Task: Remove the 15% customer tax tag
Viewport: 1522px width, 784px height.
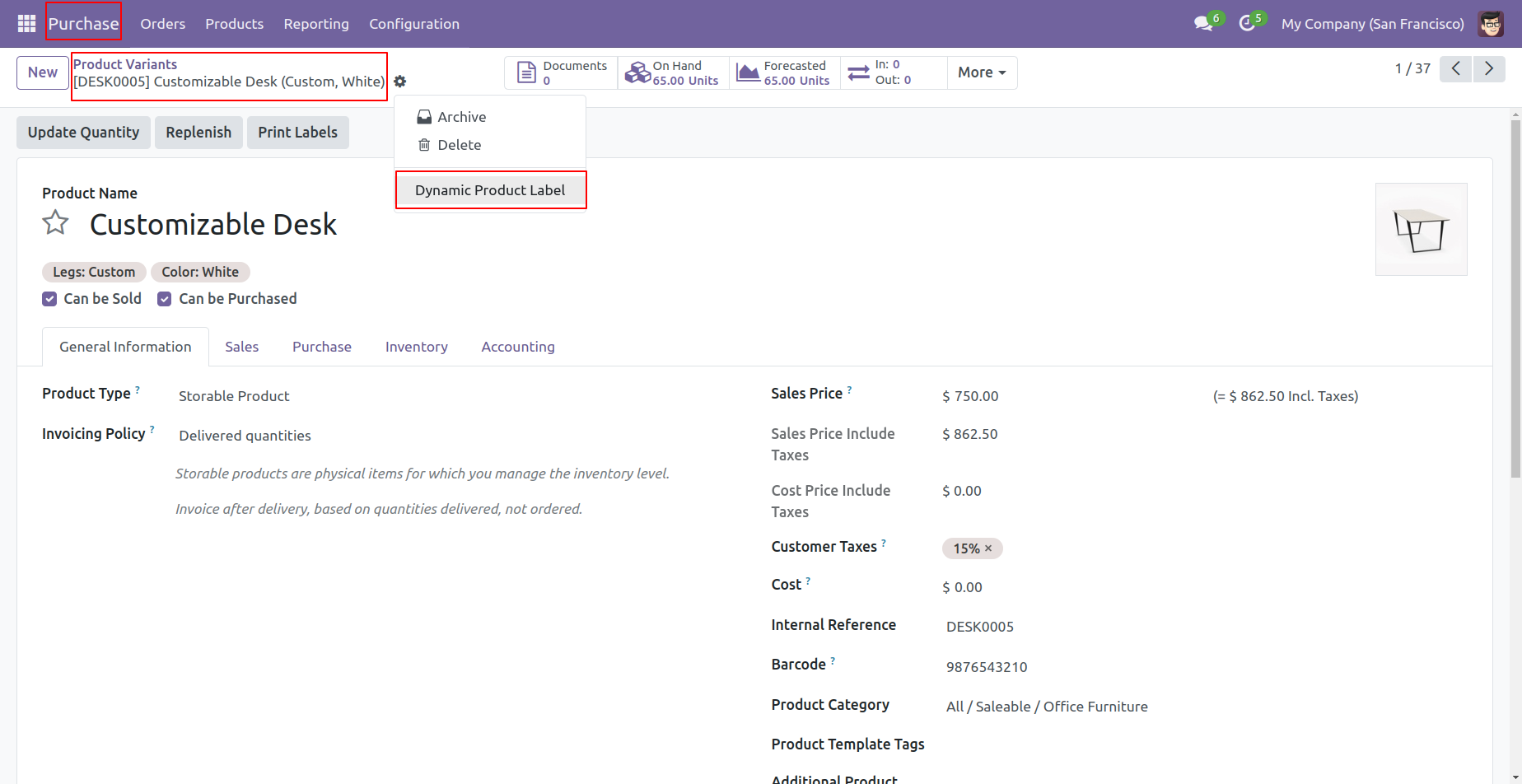Action: (x=988, y=548)
